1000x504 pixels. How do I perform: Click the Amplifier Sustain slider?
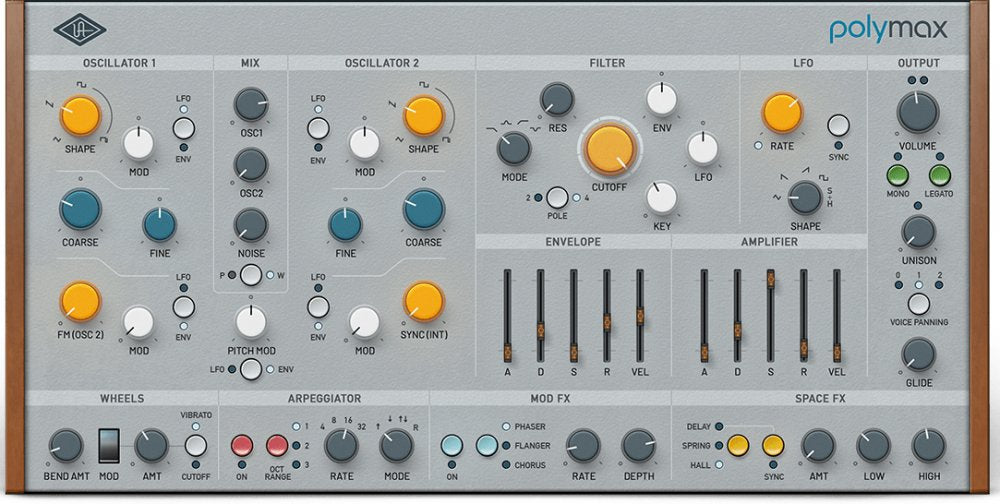click(x=770, y=284)
